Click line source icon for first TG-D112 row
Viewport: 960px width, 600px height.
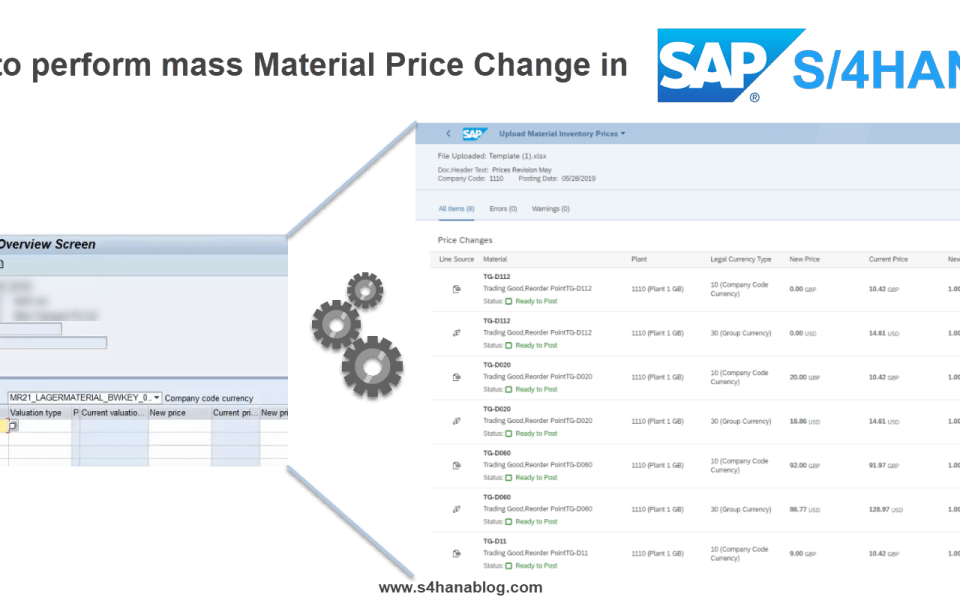point(456,289)
